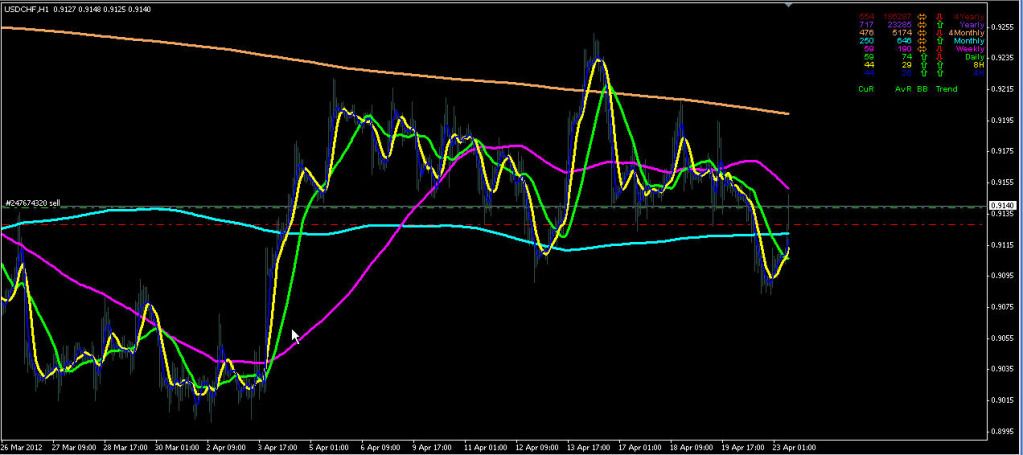The width and height of the screenshot is (1023, 455).
Task: Click the Yearly row orange BB sideways arrow
Action: (x=922, y=25)
